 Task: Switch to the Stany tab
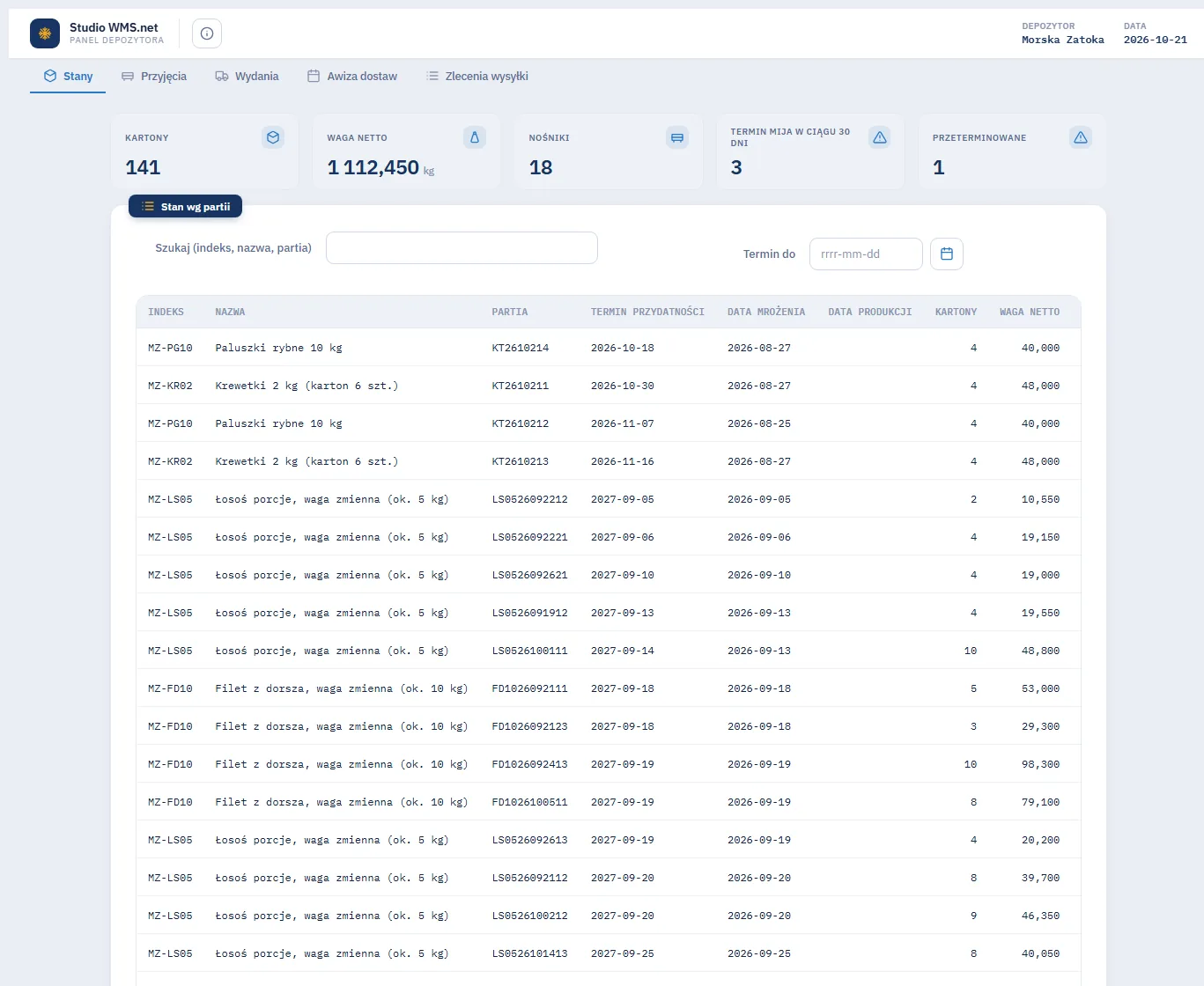point(68,77)
